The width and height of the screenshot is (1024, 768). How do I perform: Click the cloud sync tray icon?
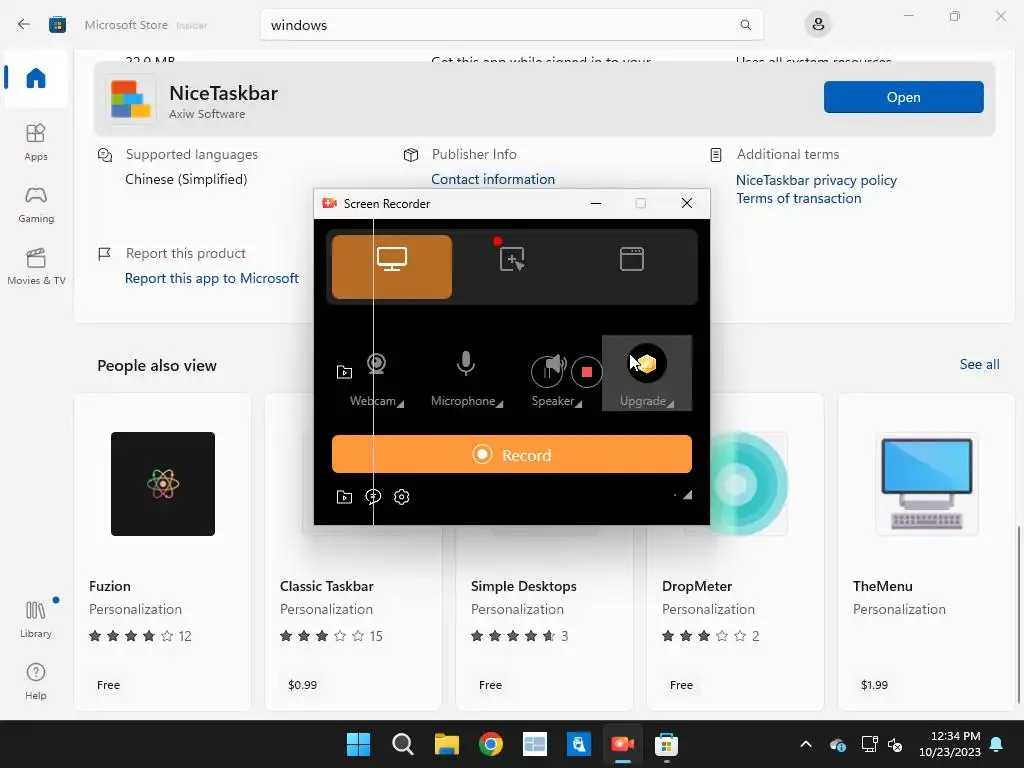point(838,744)
